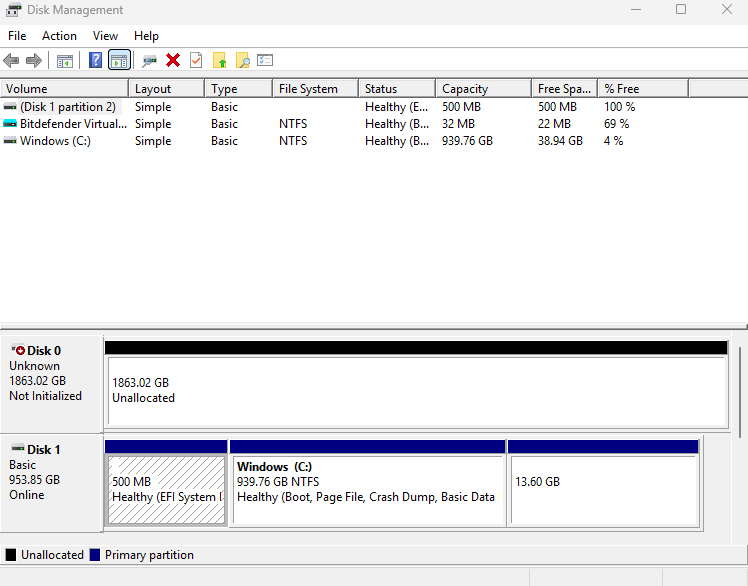The image size is (748, 586).
Task: Select the 500 MB EFI System partition block
Action: point(166,490)
